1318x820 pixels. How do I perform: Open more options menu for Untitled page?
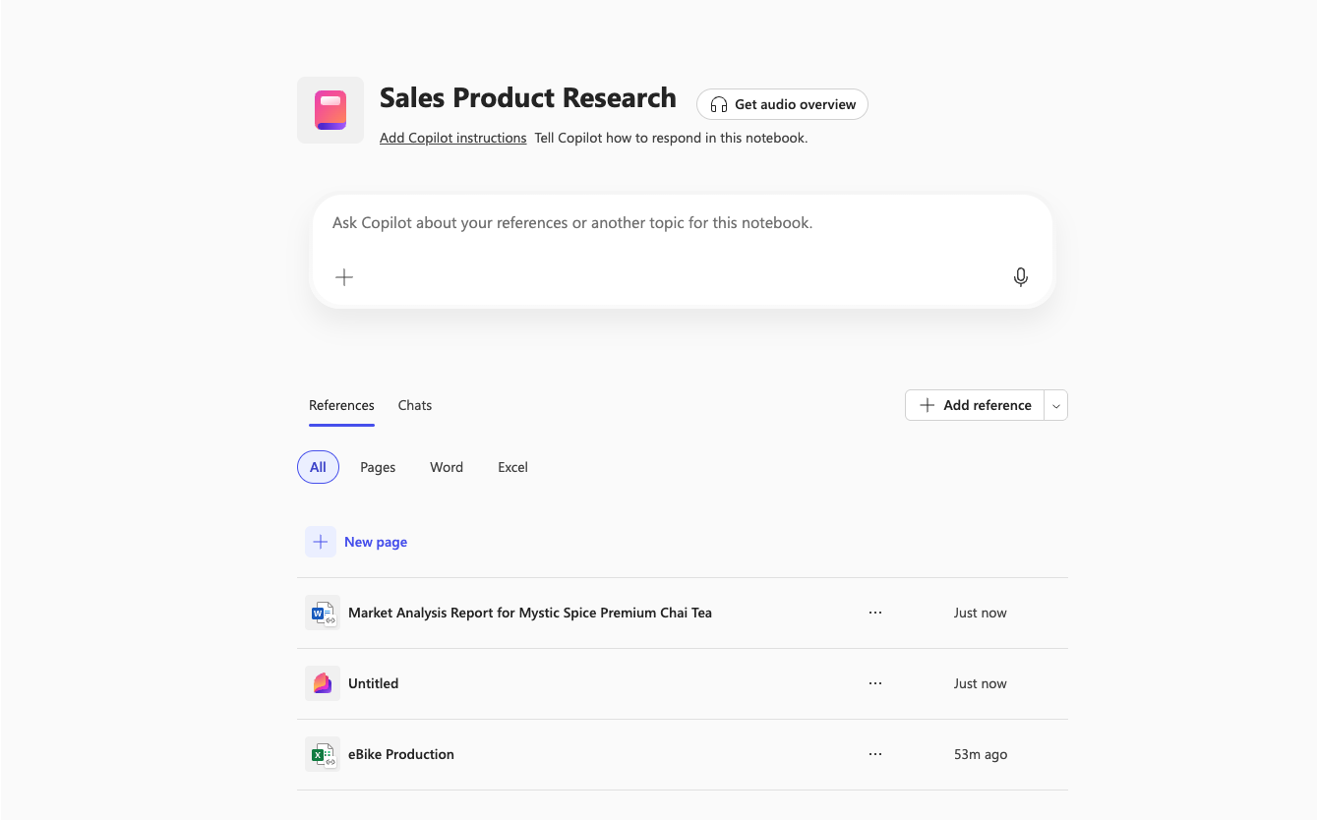point(875,684)
